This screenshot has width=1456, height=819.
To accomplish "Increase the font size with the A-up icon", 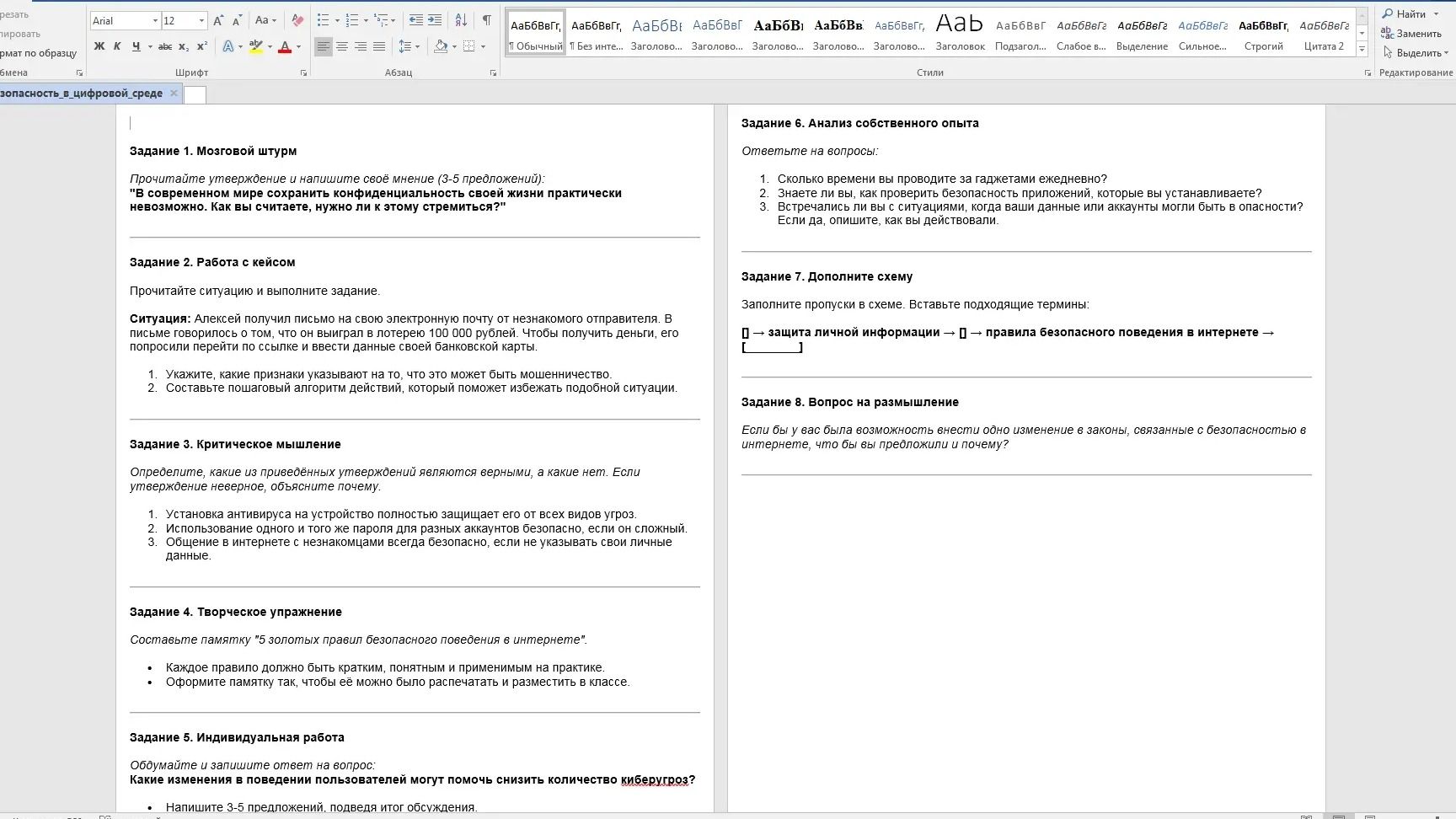I will tap(218, 20).
